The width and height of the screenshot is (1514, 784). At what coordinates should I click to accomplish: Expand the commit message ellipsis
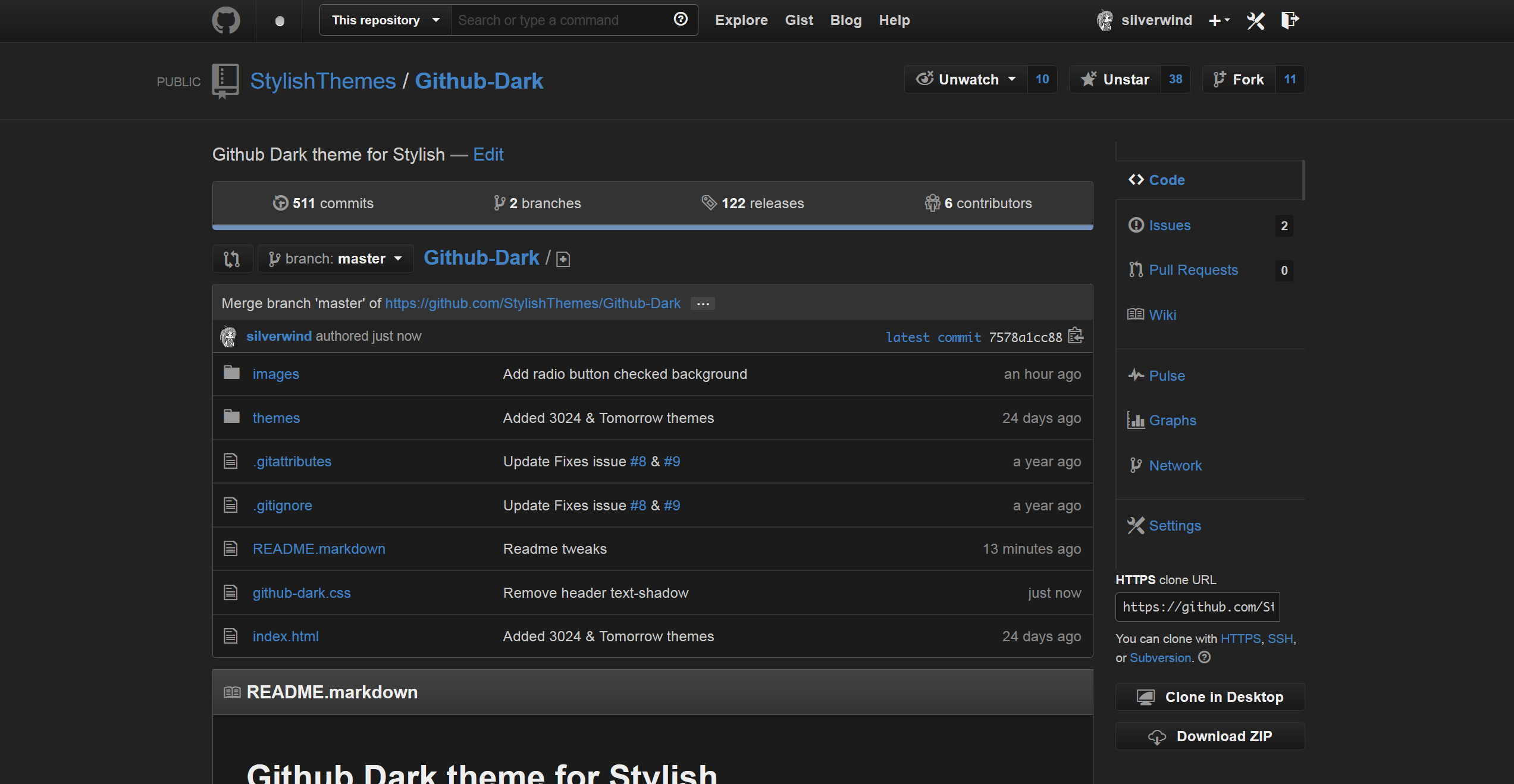pyautogui.click(x=703, y=304)
